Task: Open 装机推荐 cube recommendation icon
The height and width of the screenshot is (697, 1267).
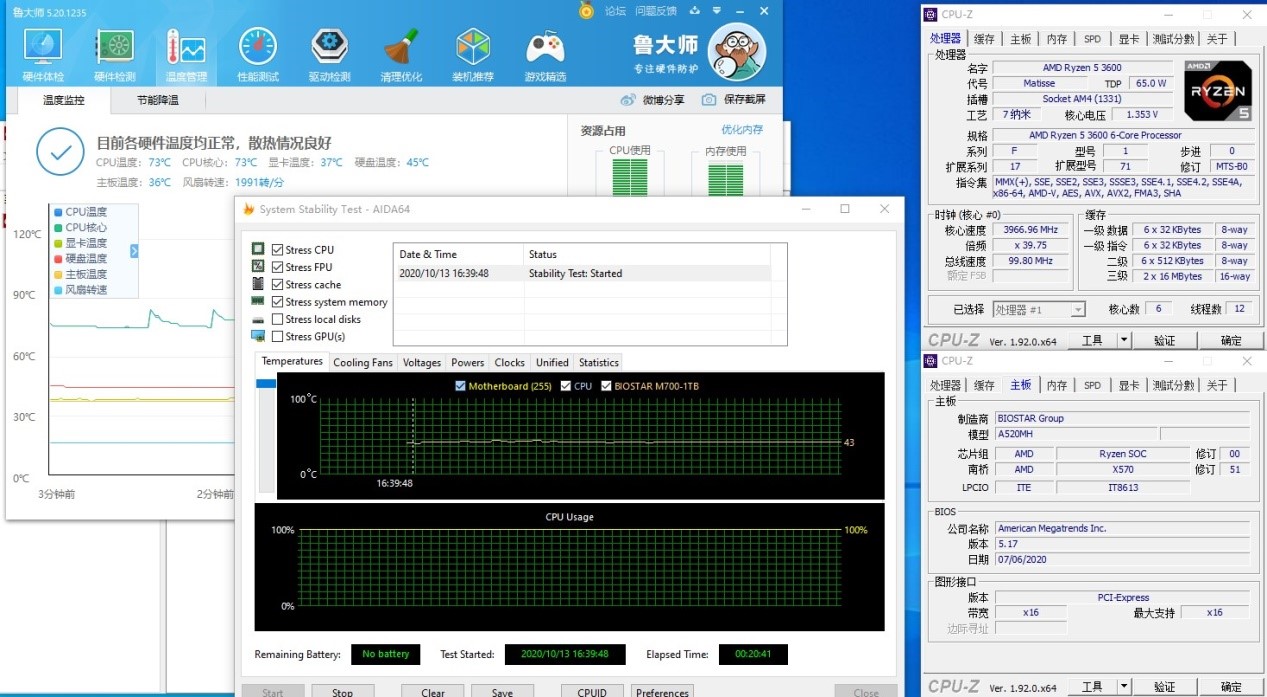Action: (x=473, y=55)
